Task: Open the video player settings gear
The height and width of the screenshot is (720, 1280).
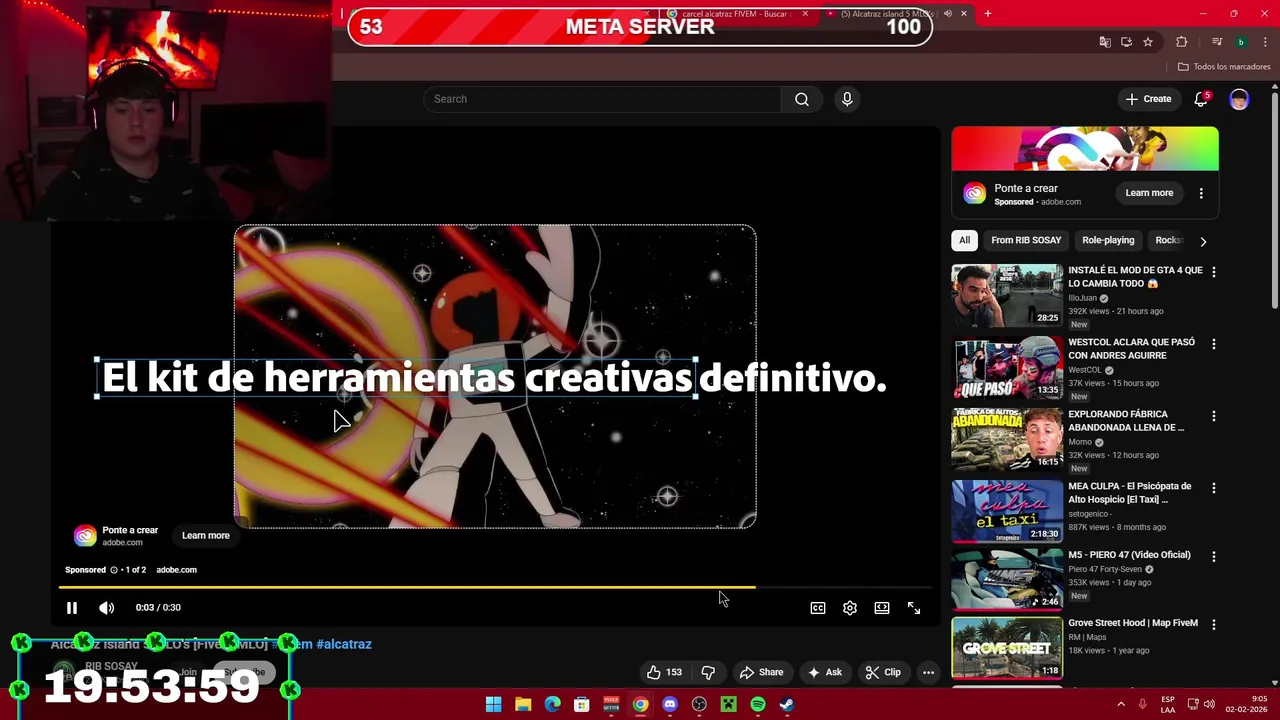Action: pos(850,608)
